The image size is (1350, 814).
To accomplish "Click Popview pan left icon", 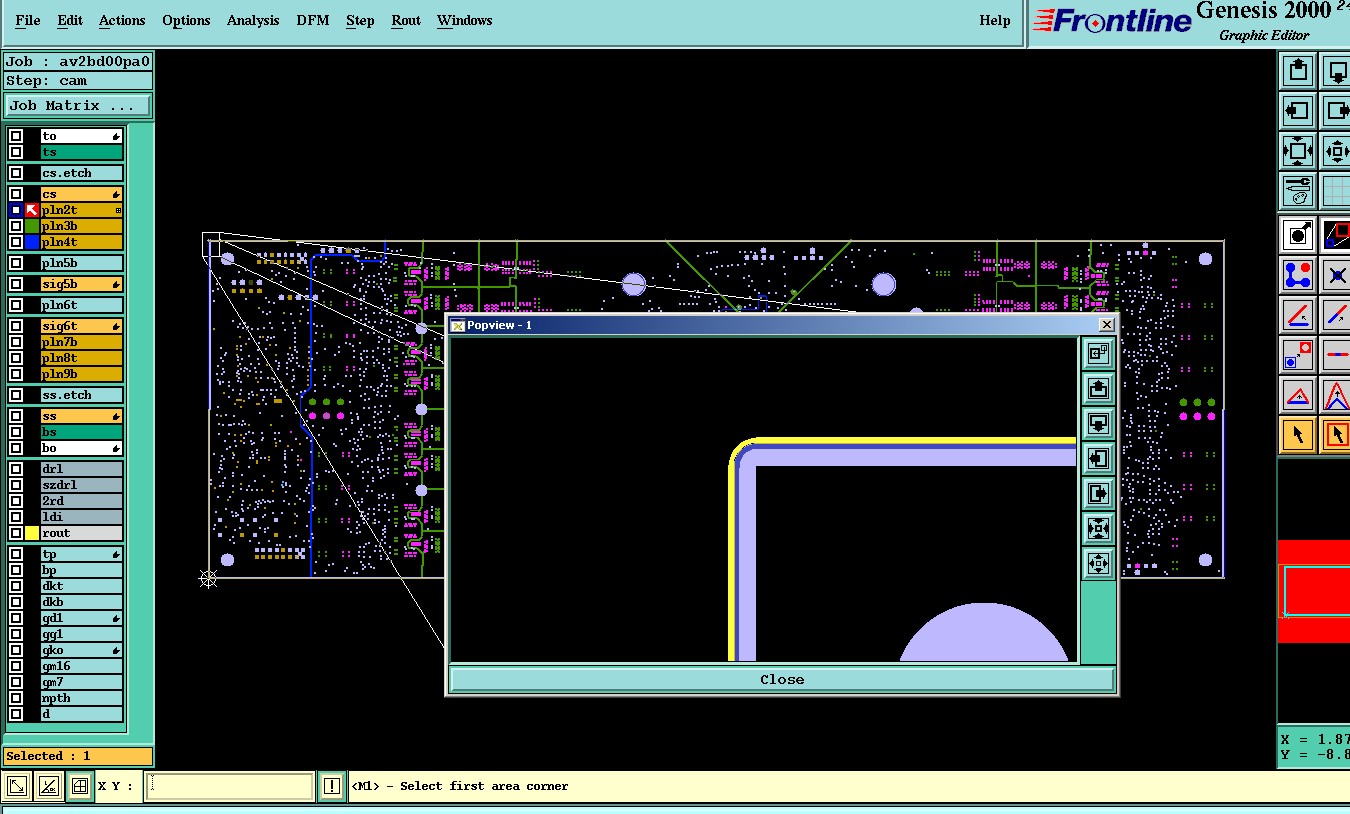I will [x=1098, y=458].
